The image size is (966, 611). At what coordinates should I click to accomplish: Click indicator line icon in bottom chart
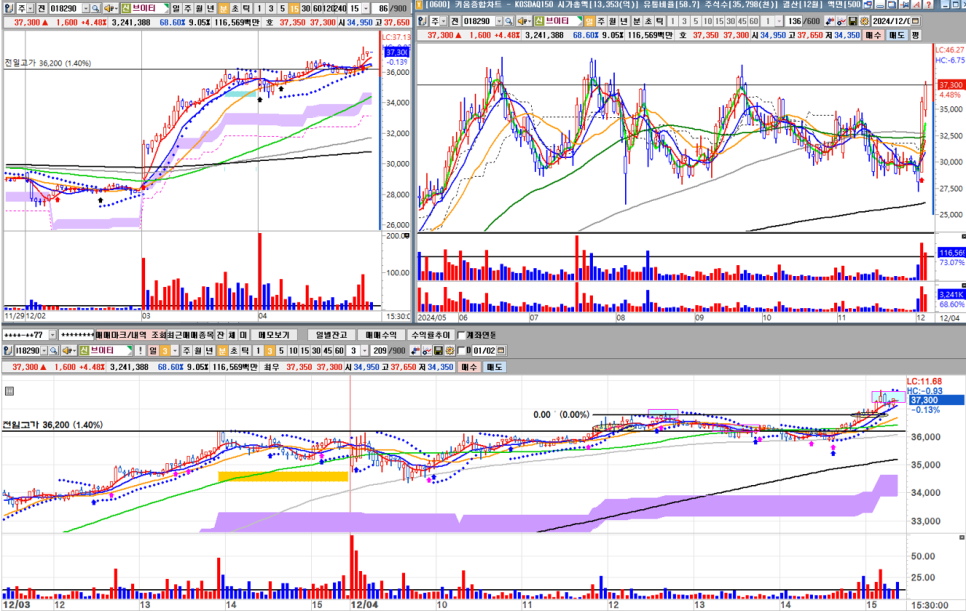(x=426, y=350)
